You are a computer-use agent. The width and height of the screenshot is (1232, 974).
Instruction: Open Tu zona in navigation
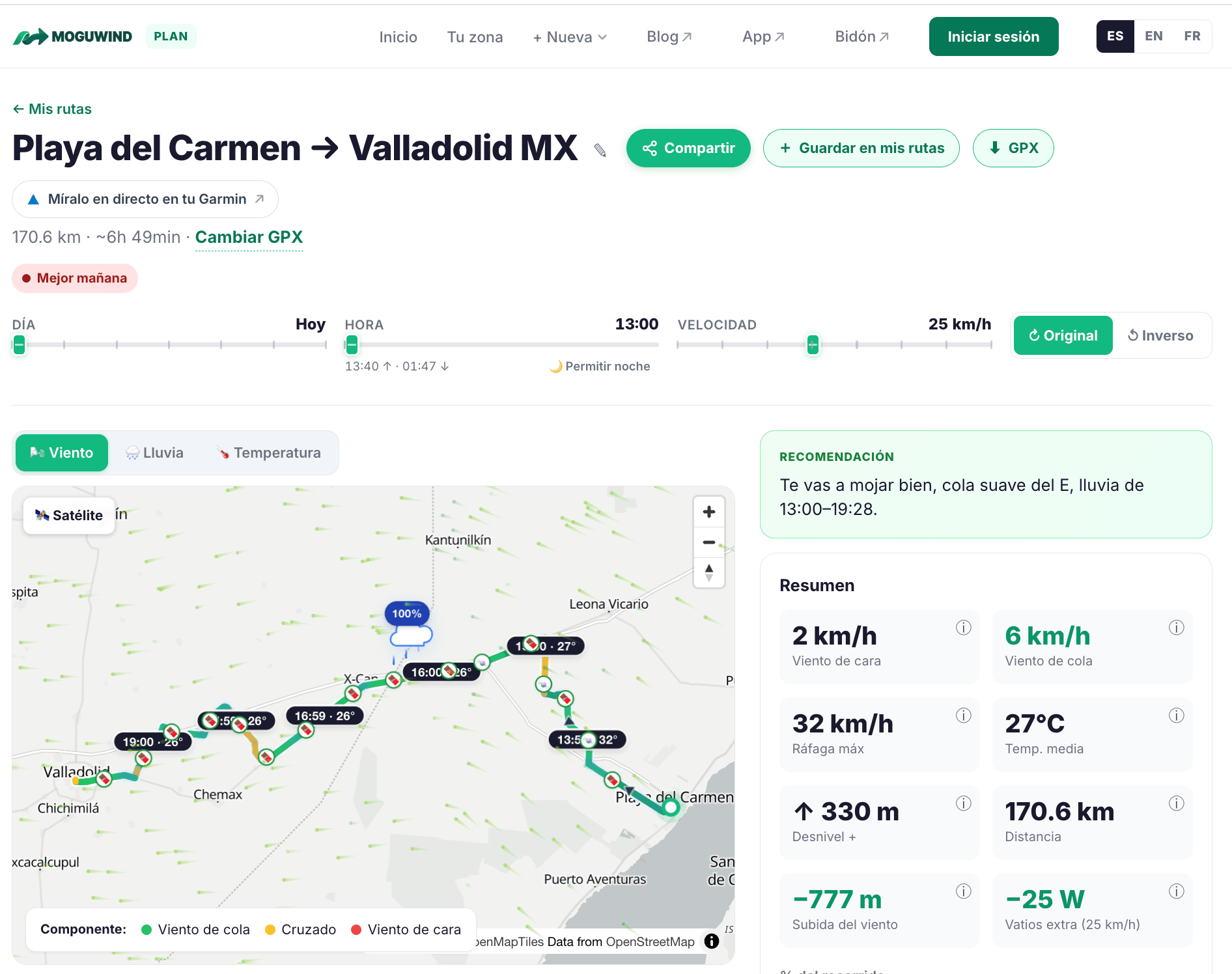point(475,37)
